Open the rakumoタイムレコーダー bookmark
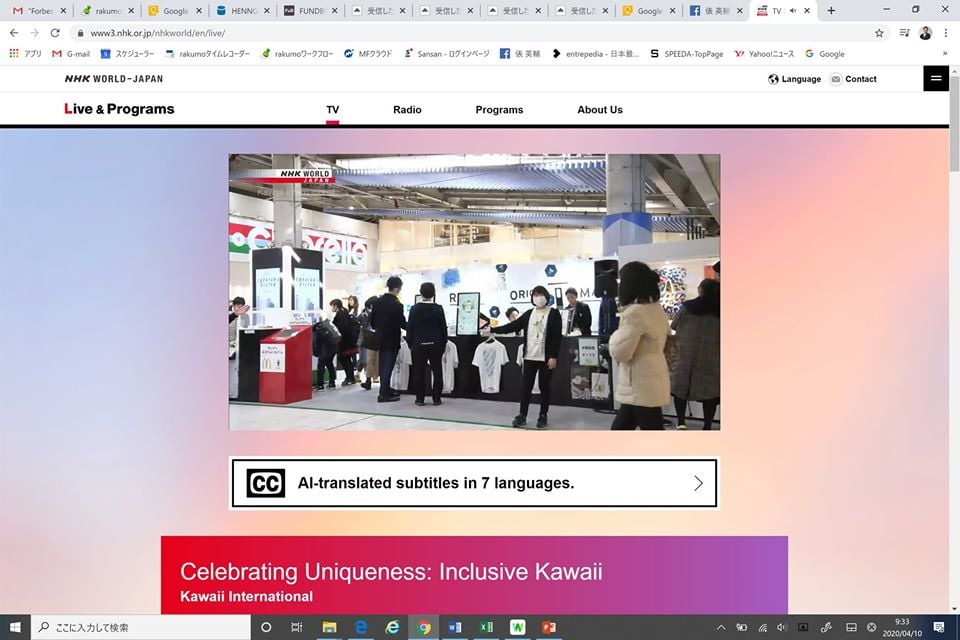Screen dimensions: 960x640 (208, 54)
